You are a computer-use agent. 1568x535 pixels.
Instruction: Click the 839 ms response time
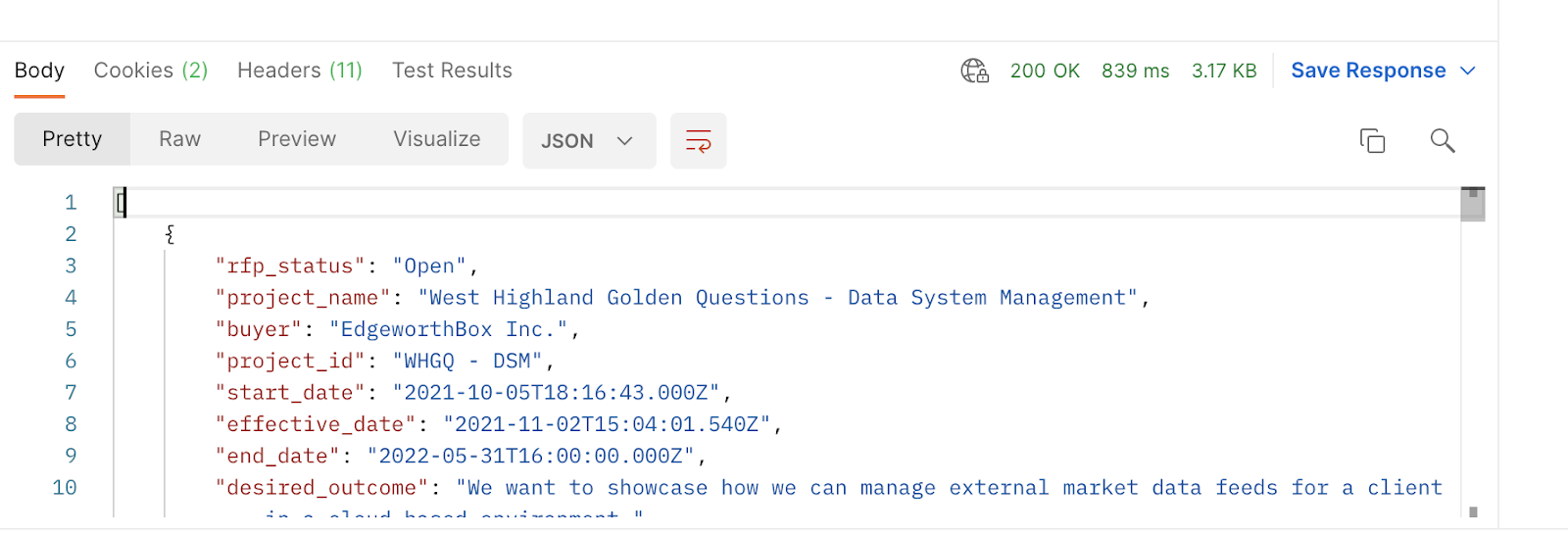tap(1135, 71)
